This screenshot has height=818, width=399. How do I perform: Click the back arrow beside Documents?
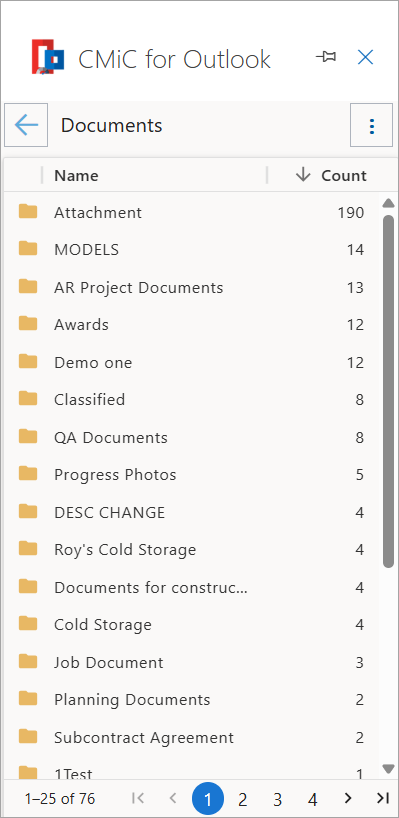[x=26, y=125]
